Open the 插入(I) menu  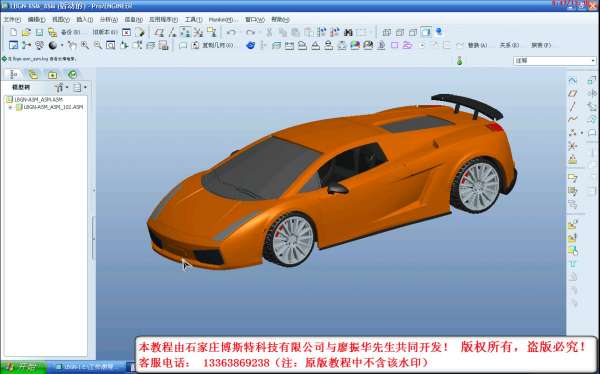(x=85, y=20)
